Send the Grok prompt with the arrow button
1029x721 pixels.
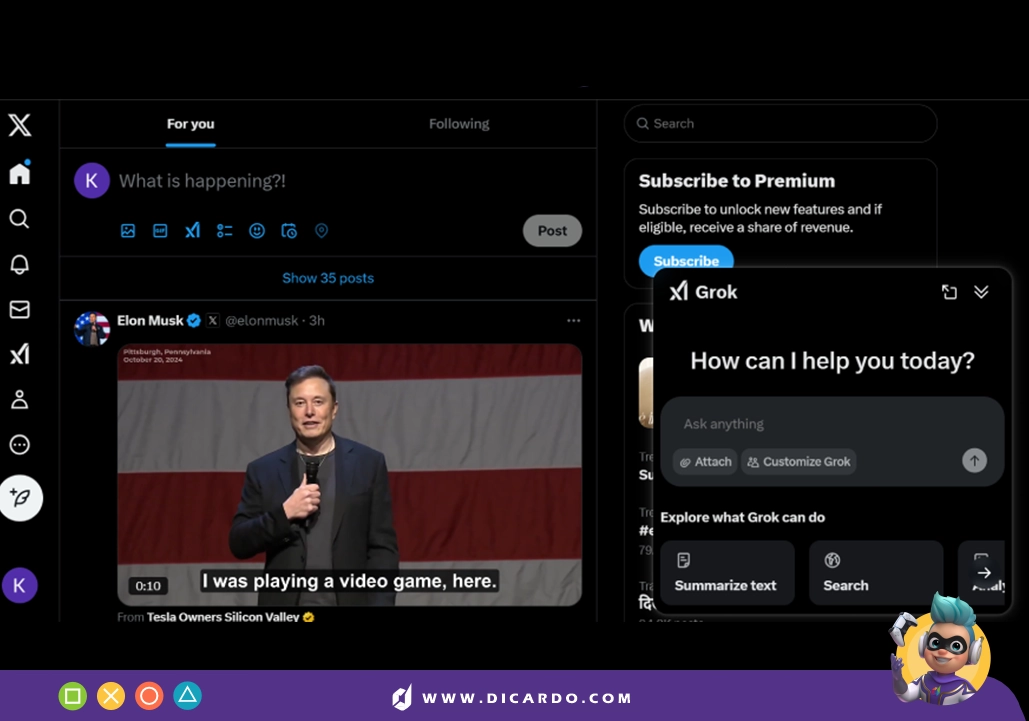click(x=975, y=461)
